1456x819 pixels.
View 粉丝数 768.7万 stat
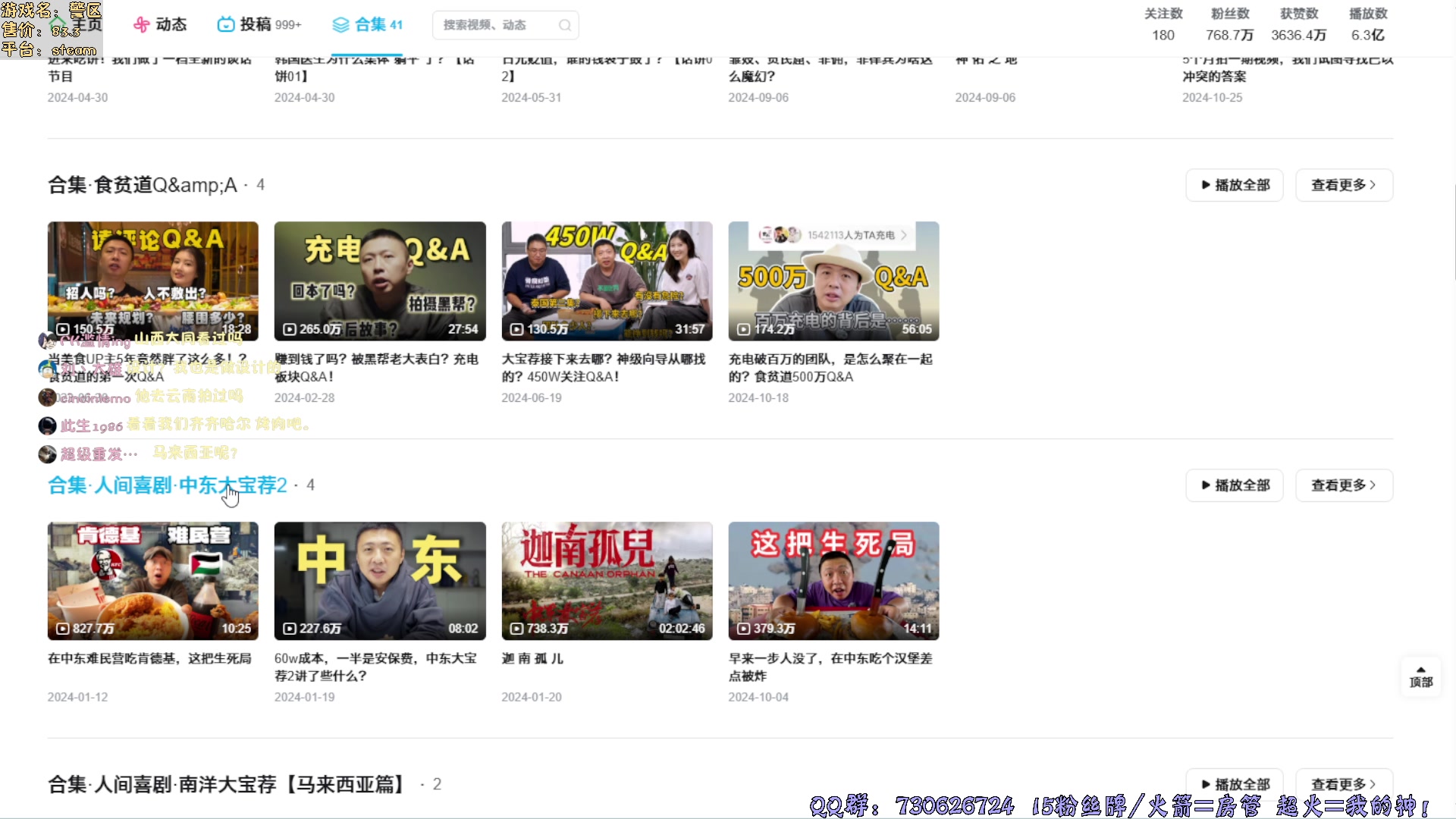click(x=1229, y=24)
